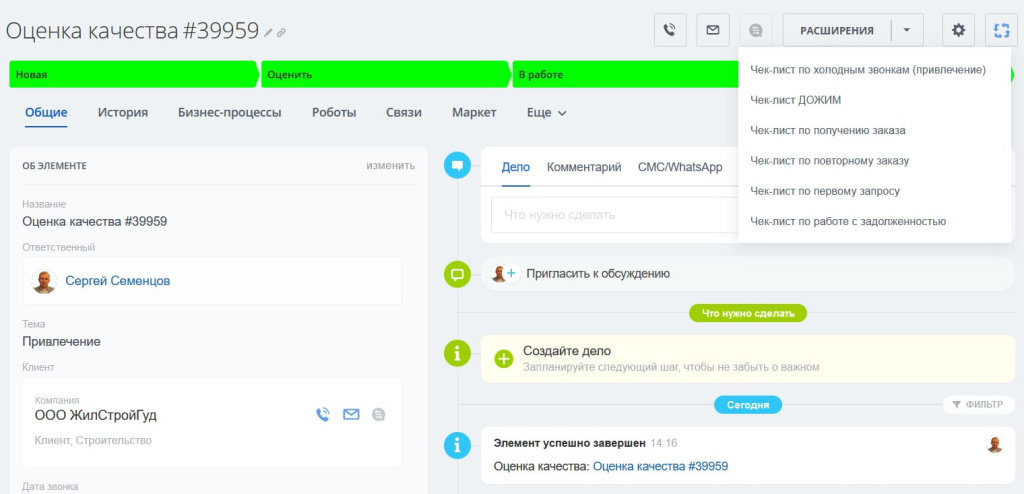Click chat icon in company card
1024x494 pixels.
pyautogui.click(x=379, y=414)
